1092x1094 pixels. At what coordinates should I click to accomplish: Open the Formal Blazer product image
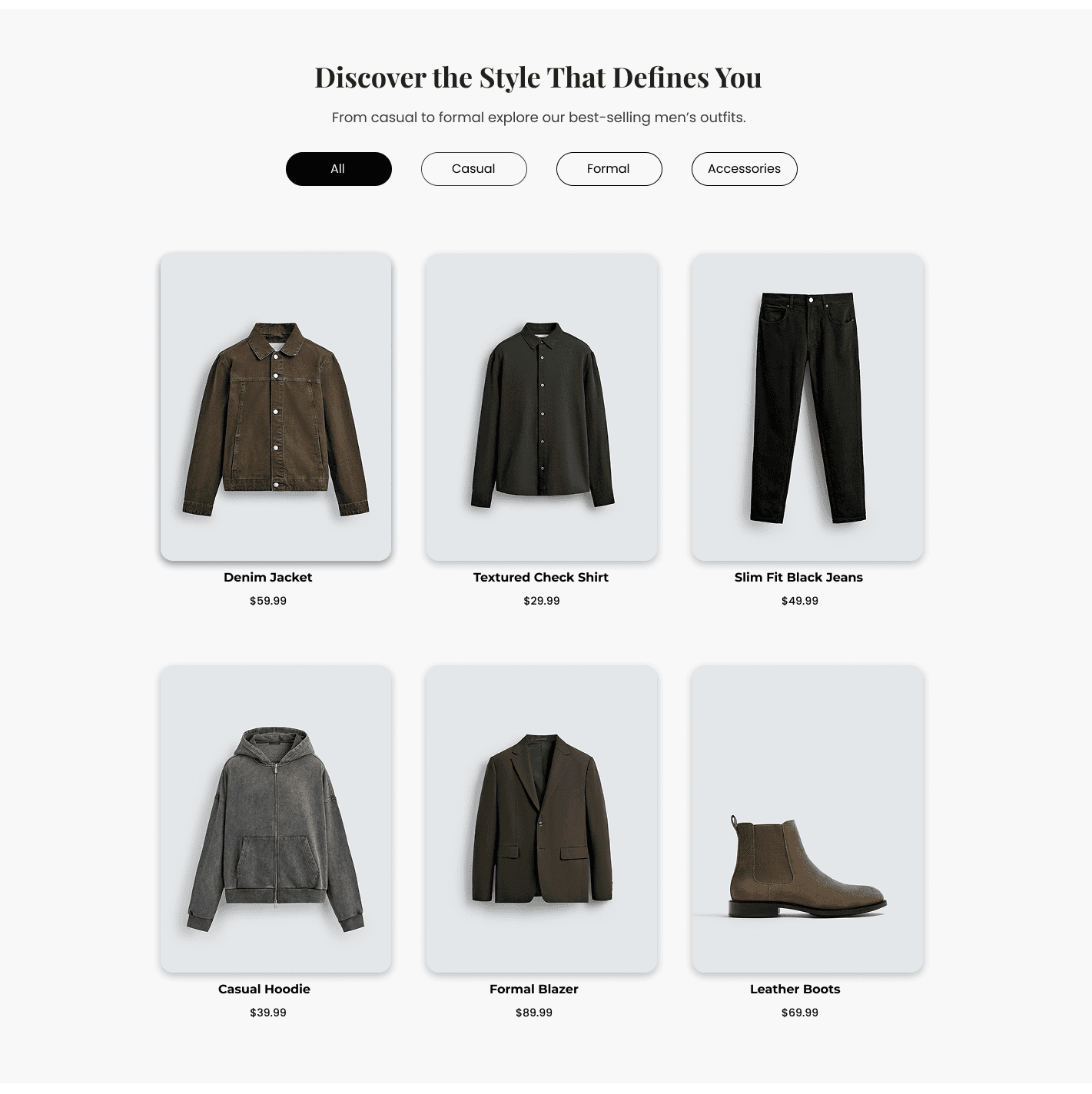point(542,819)
